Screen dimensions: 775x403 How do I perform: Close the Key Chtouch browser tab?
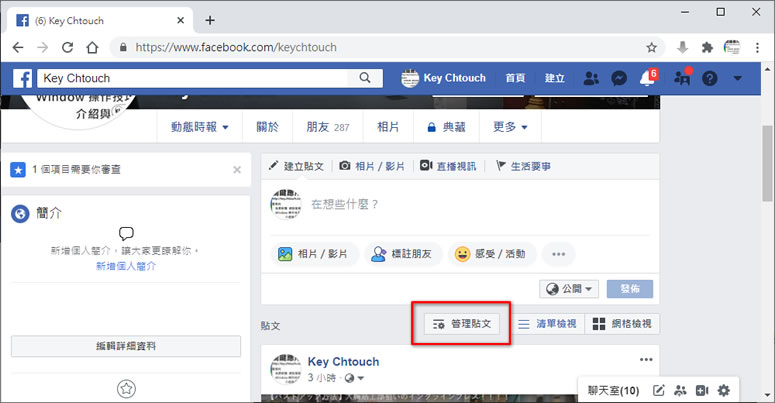tap(180, 20)
